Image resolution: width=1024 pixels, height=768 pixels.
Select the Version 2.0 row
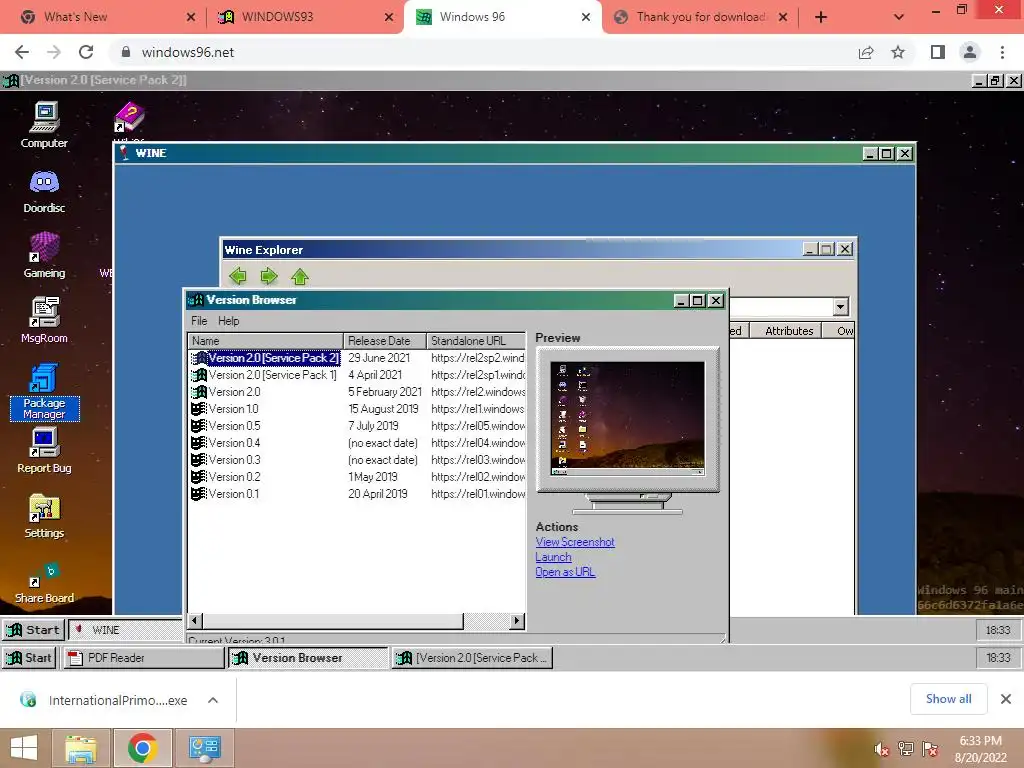[357, 392]
